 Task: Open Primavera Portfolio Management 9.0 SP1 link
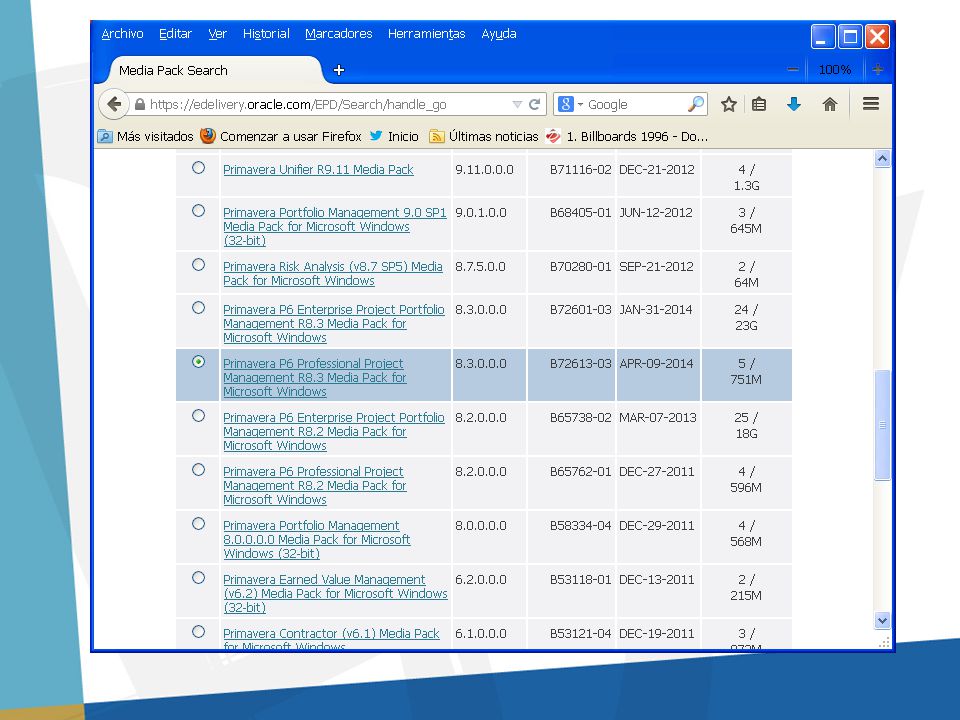coord(335,226)
